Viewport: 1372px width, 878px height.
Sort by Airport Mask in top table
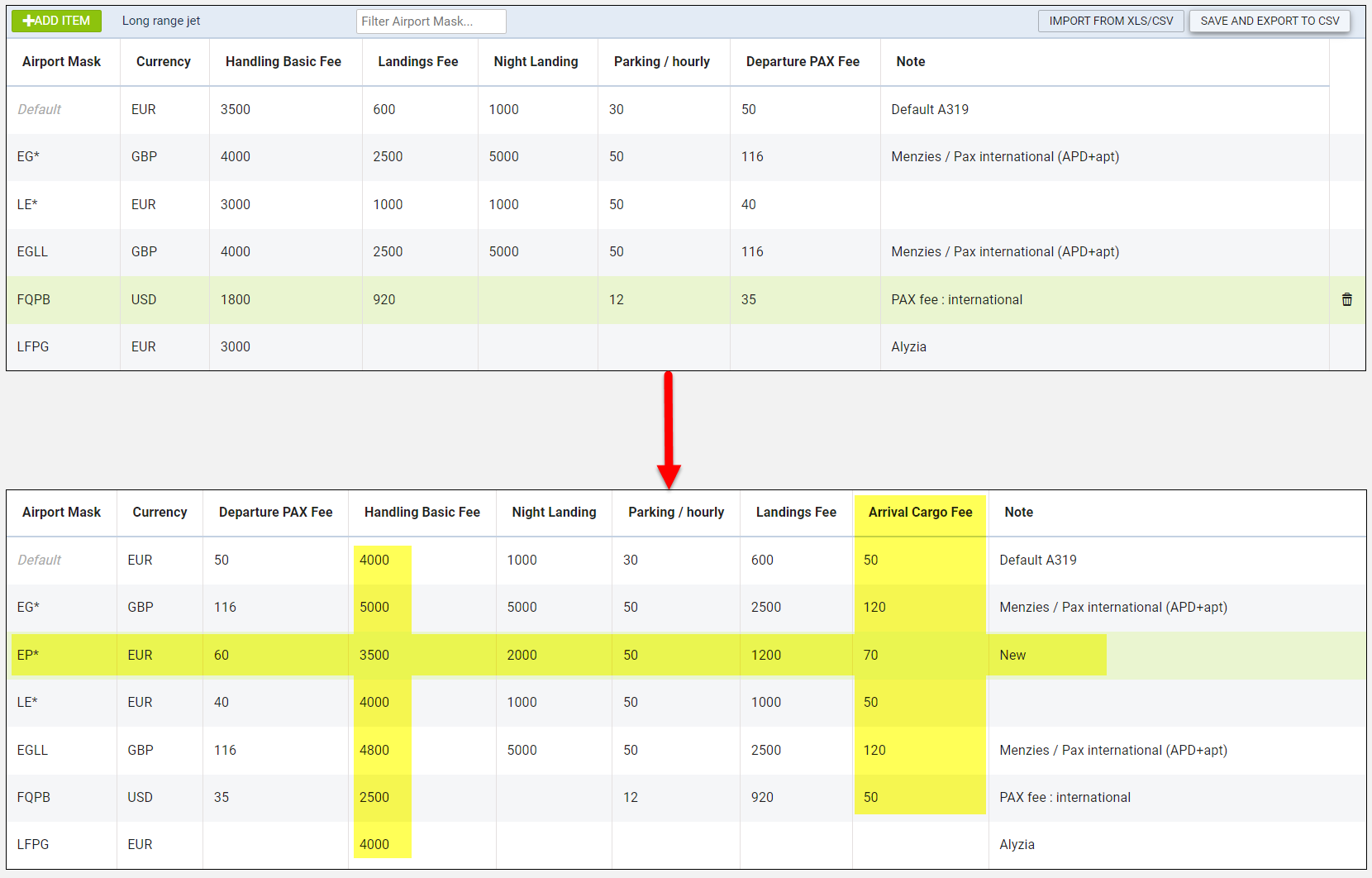61,61
